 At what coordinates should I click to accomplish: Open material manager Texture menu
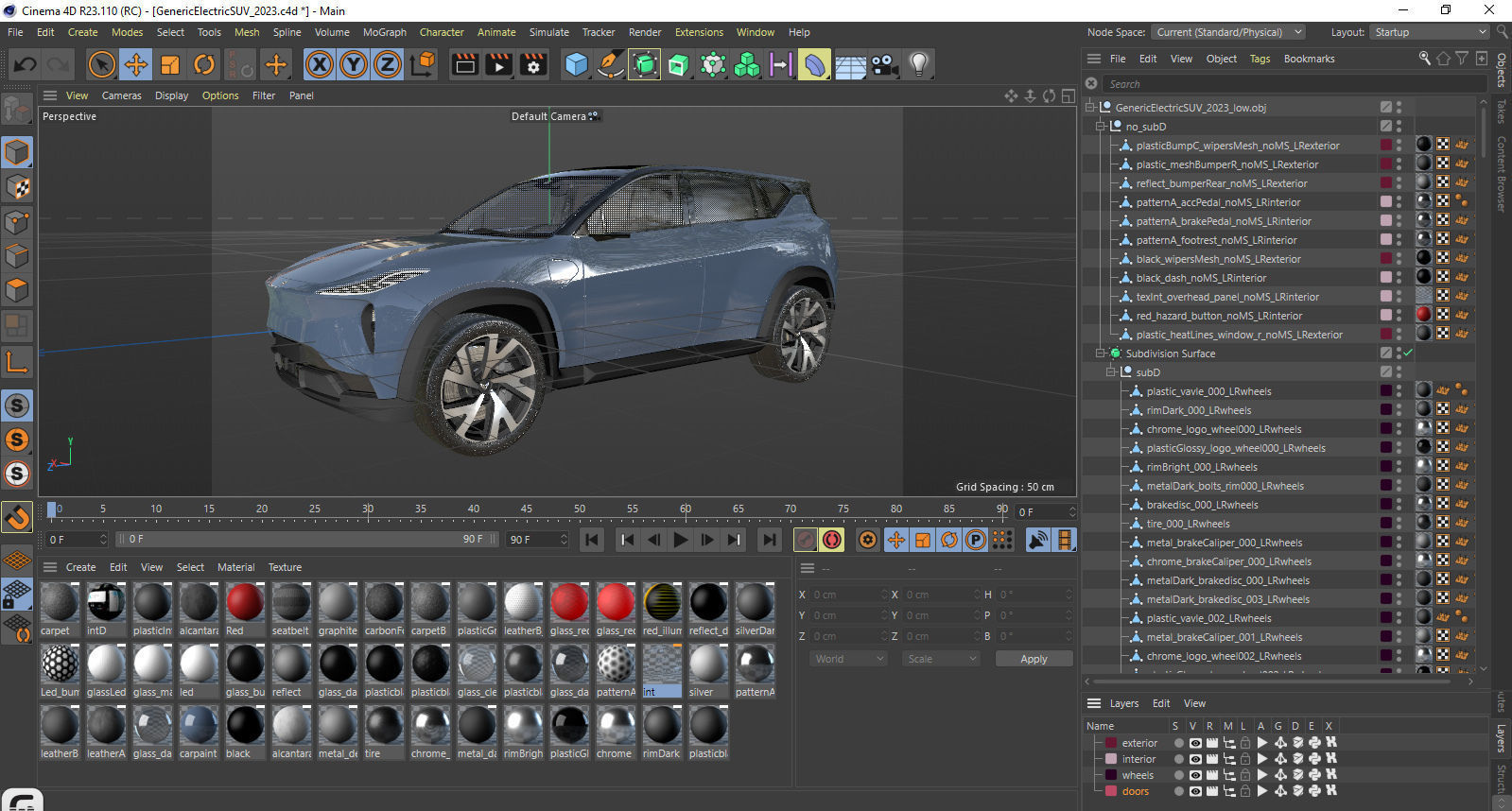point(285,567)
